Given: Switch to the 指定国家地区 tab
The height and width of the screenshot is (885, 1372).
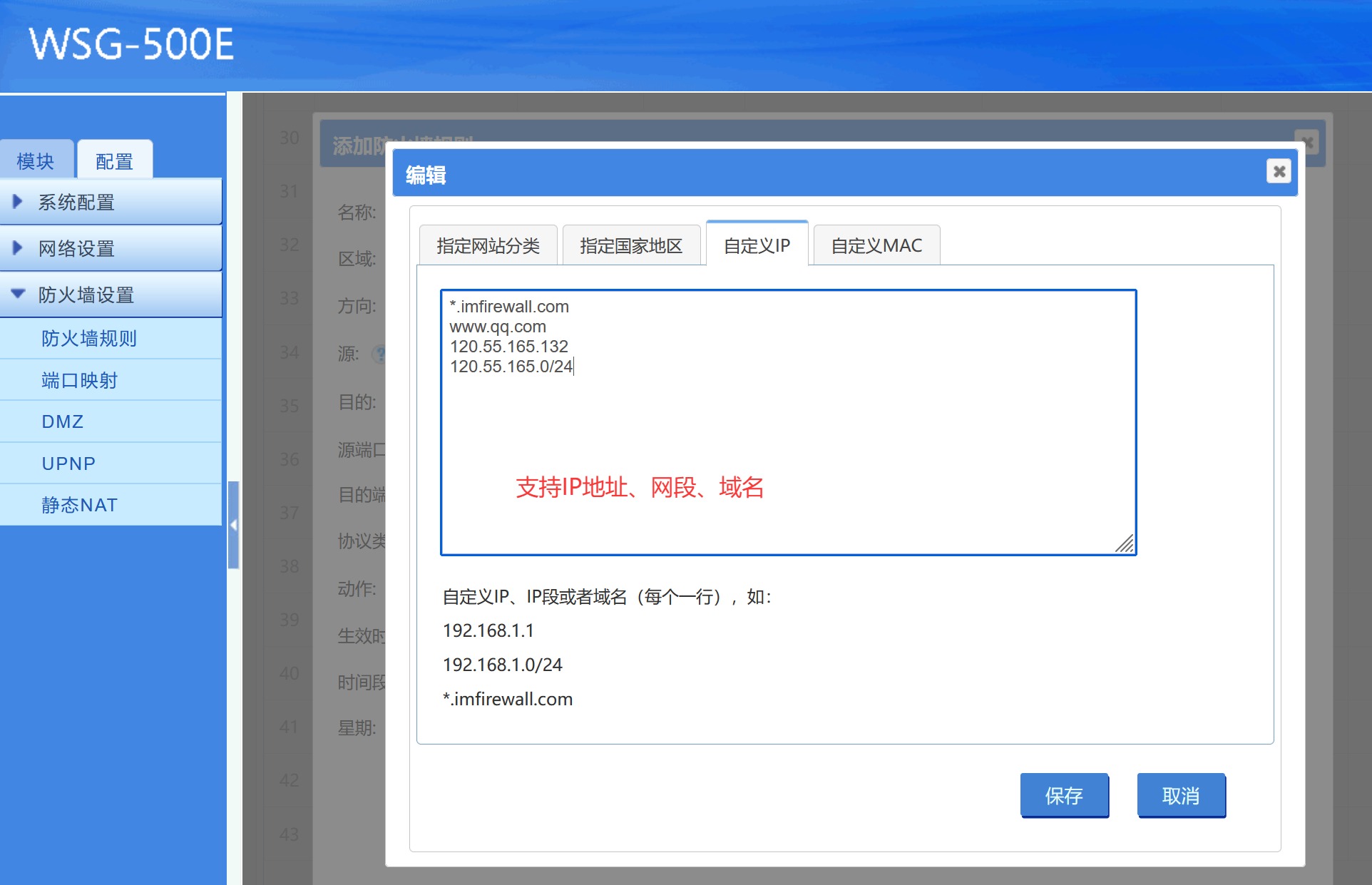Looking at the screenshot, I should [630, 246].
